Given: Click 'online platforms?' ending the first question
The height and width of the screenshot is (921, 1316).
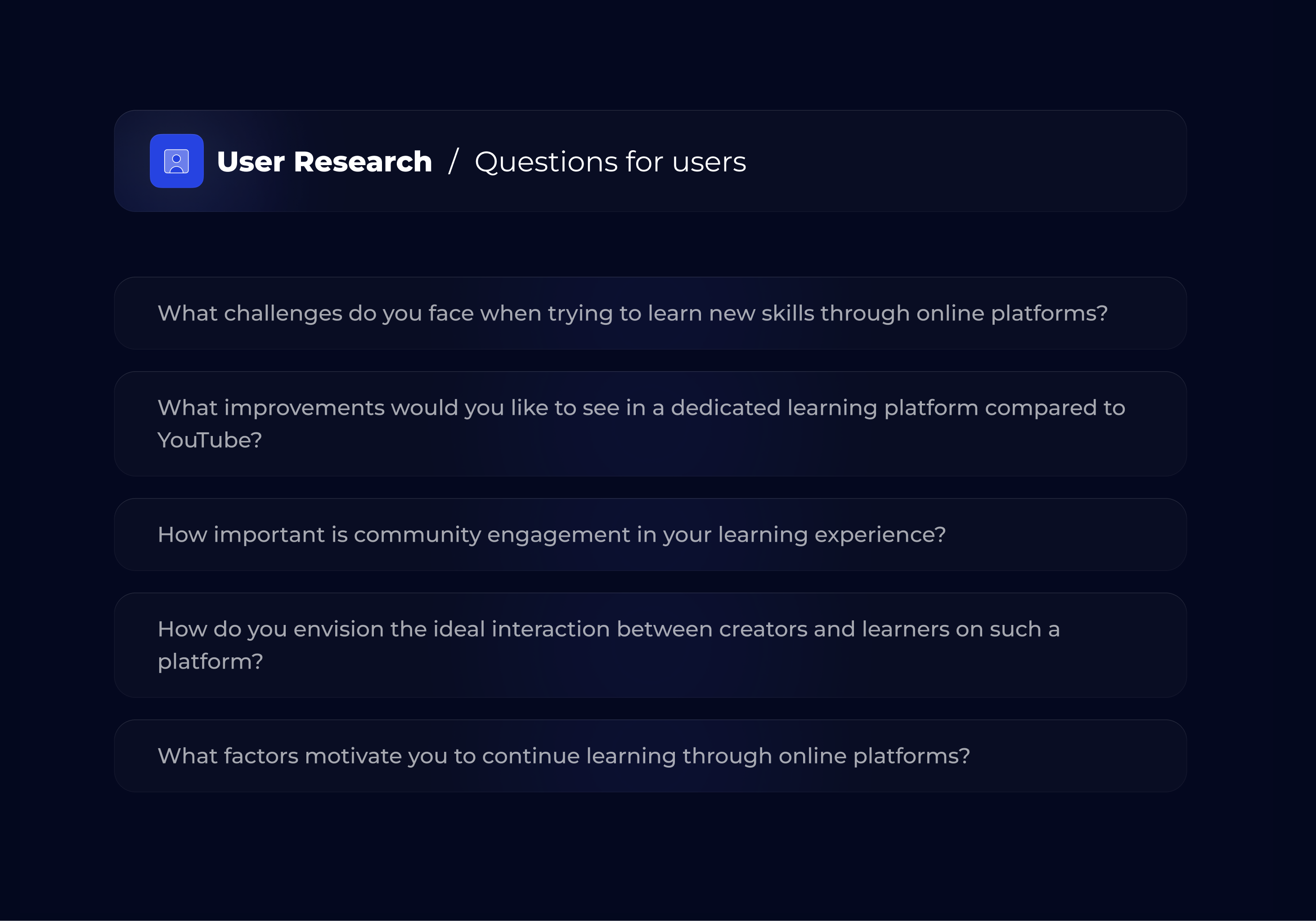Looking at the screenshot, I should click(x=1012, y=314).
